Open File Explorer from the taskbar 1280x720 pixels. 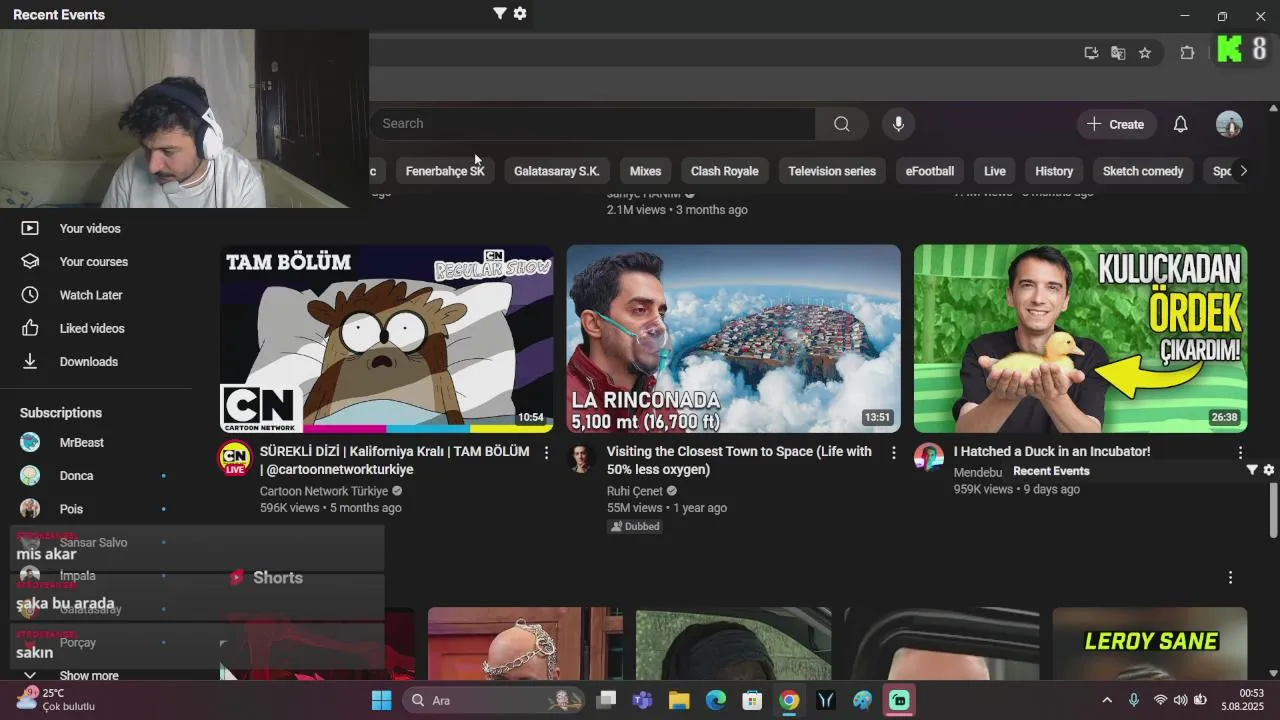(679, 700)
